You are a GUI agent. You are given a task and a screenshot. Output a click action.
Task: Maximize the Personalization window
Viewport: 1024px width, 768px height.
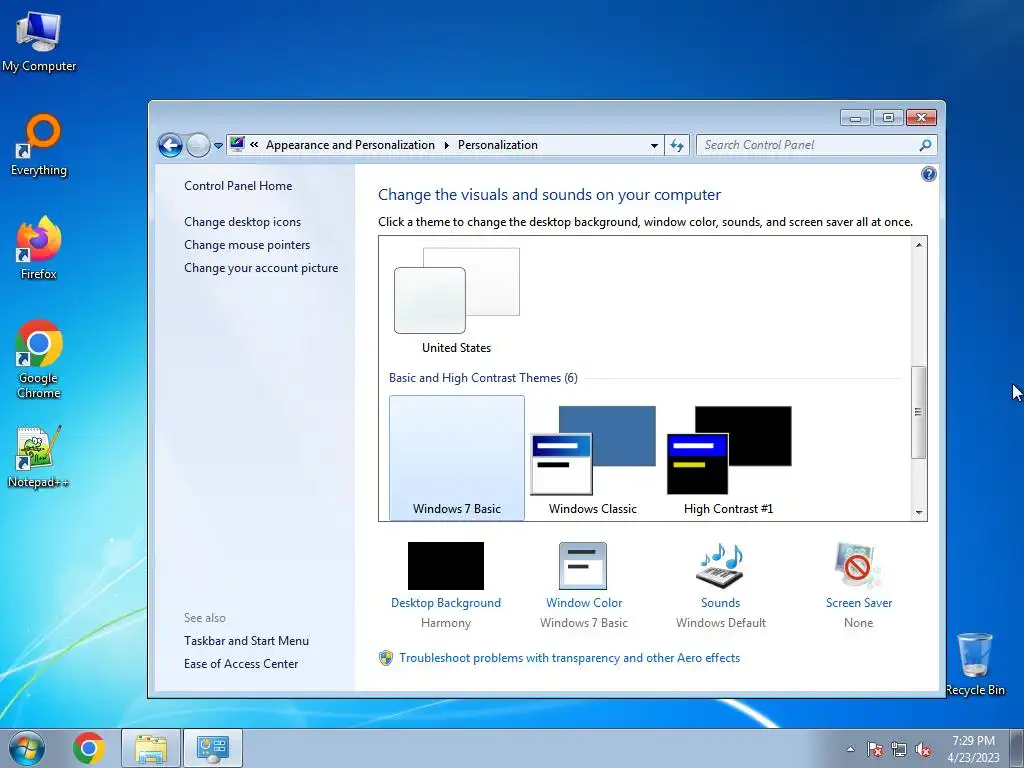888,118
